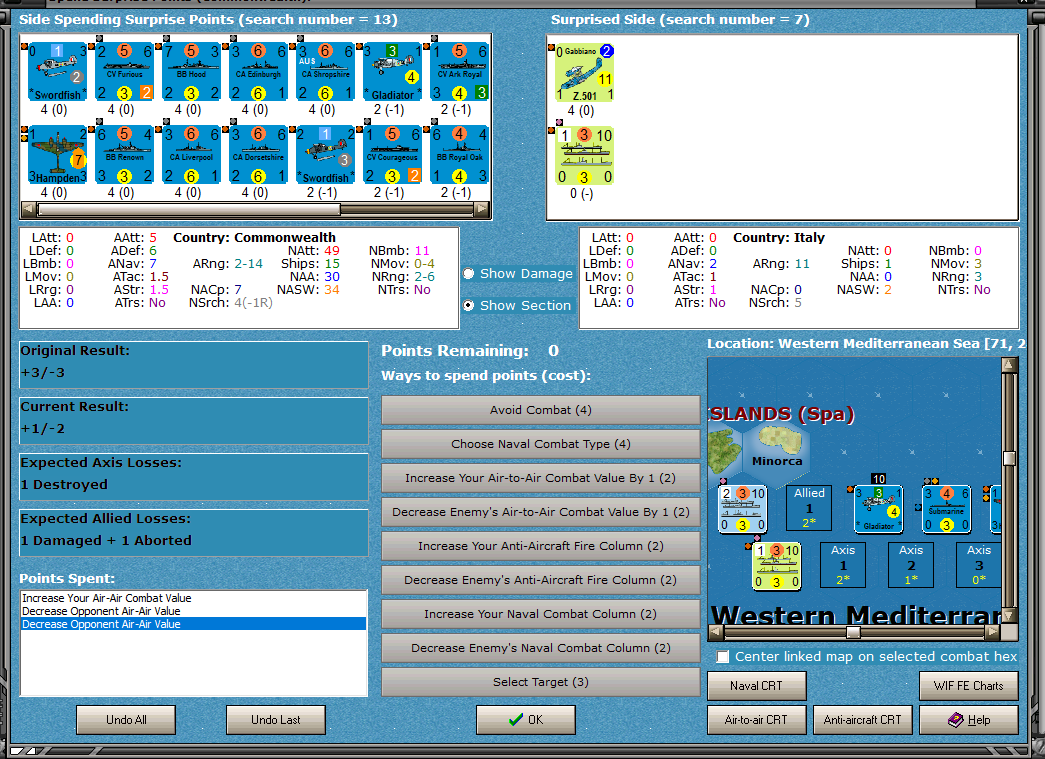Increase Your Air-to-Air Combat Value By 1
Viewport: 1045px width, 759px height.
[540, 478]
